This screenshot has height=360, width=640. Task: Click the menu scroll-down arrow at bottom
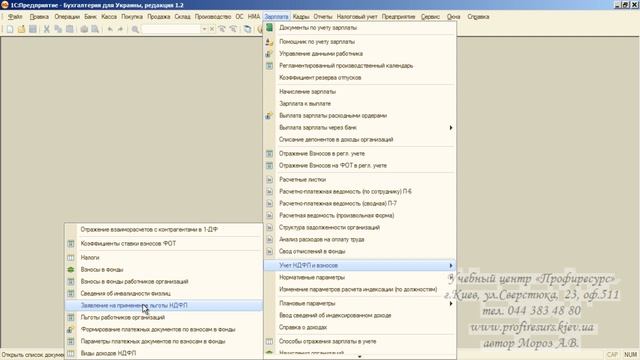point(360,357)
